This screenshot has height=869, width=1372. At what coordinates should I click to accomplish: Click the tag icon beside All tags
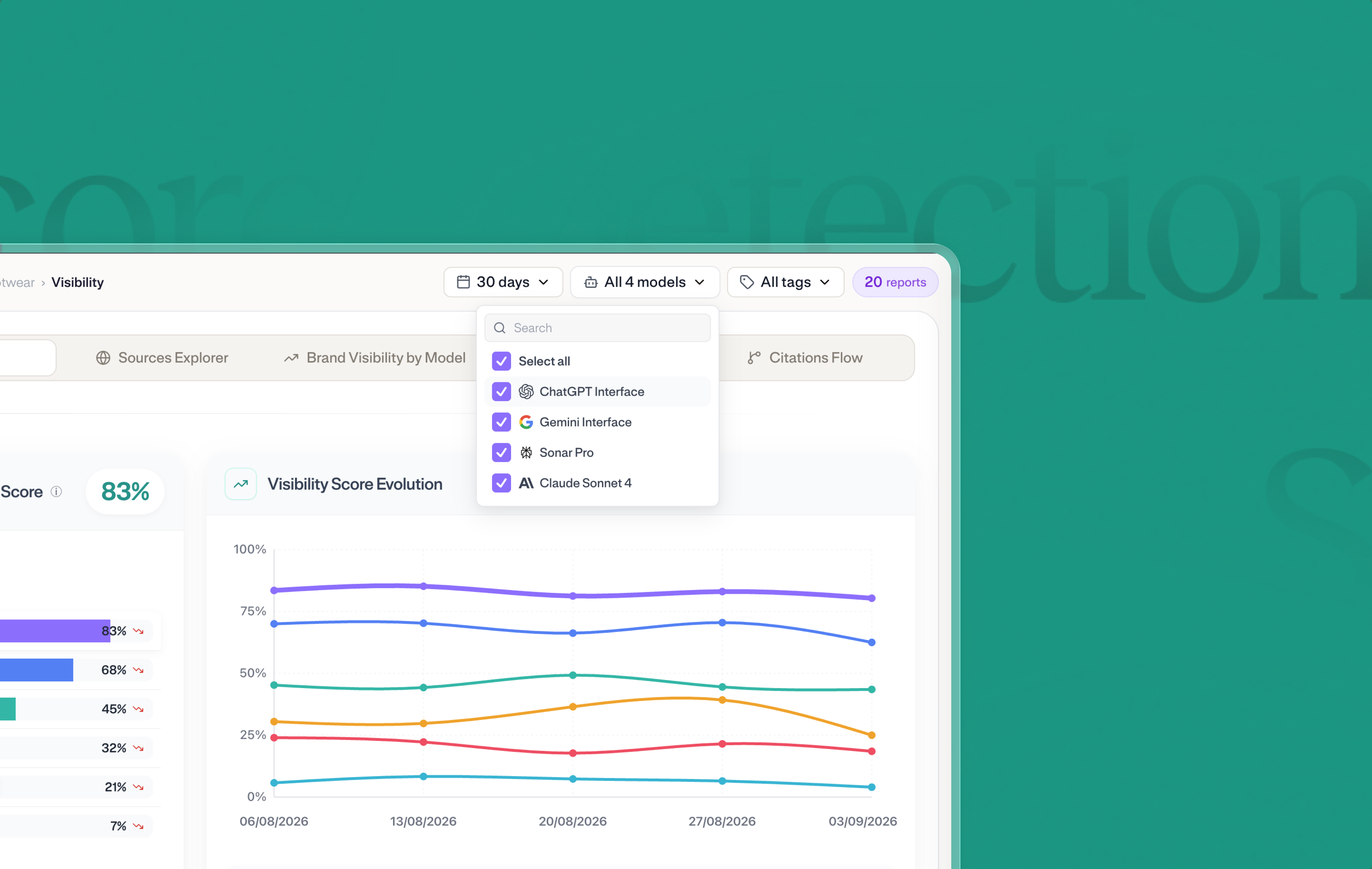(x=746, y=282)
